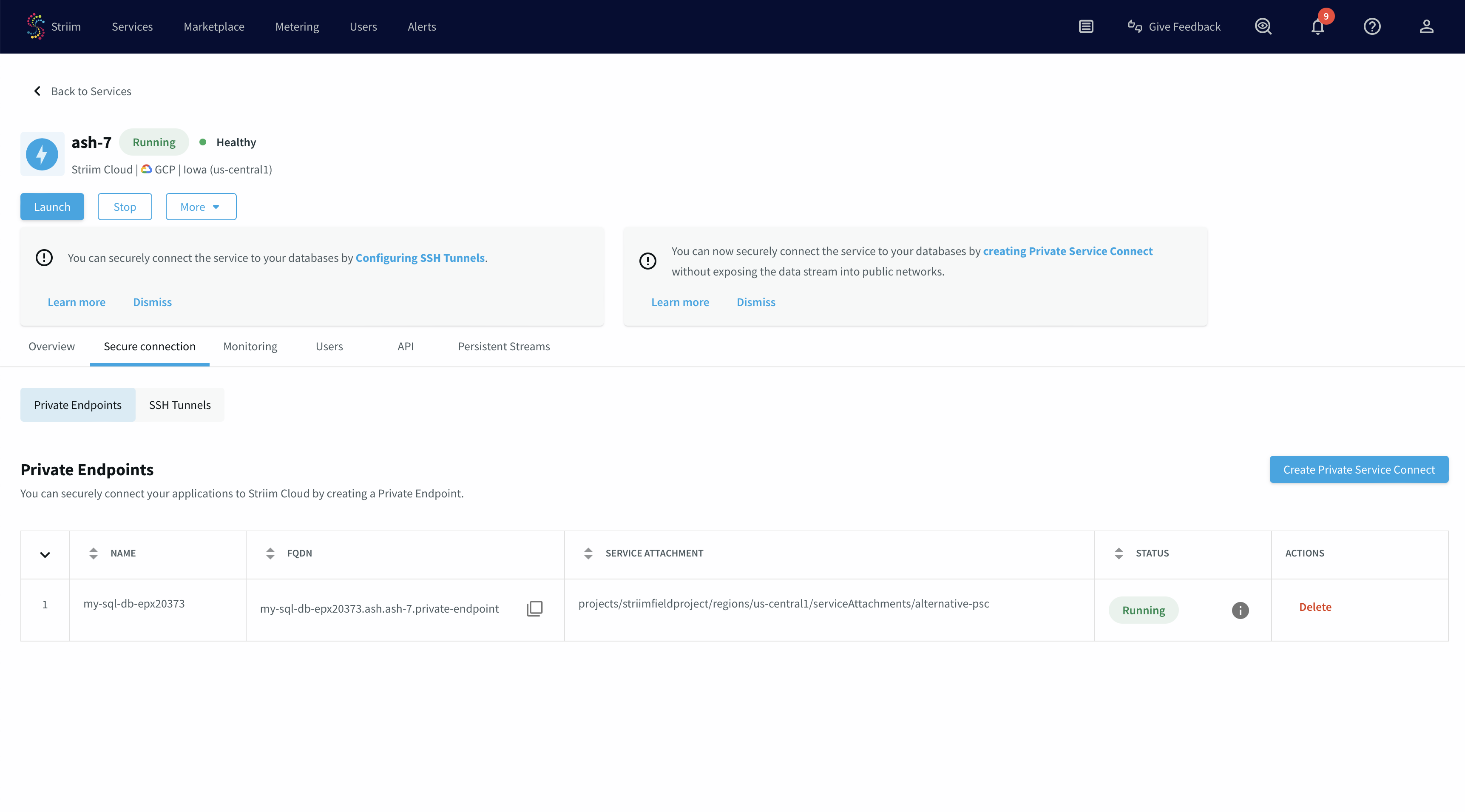
Task: Open the search magnifier icon
Action: (x=1263, y=26)
